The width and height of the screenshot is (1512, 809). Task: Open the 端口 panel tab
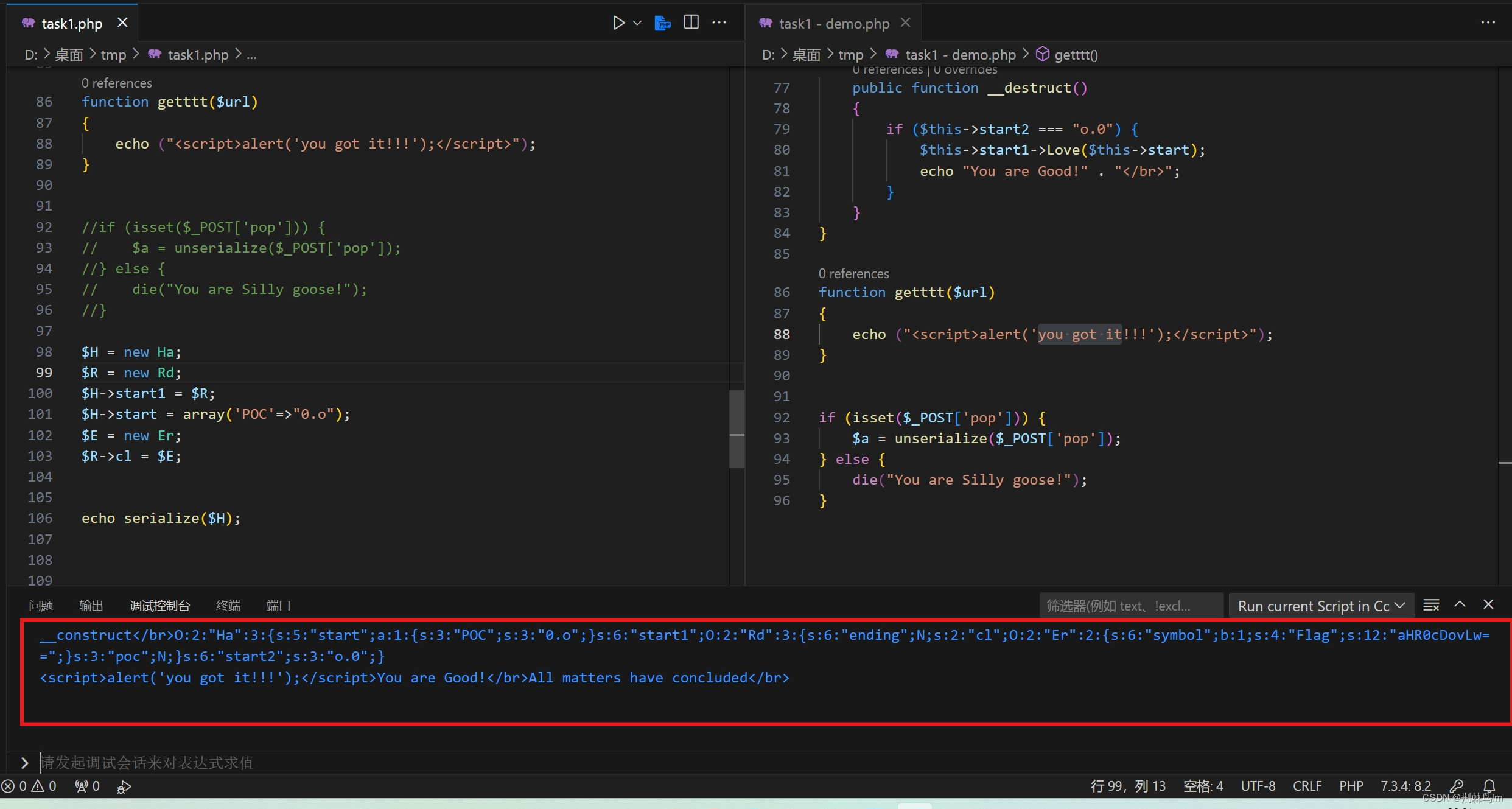point(278,606)
